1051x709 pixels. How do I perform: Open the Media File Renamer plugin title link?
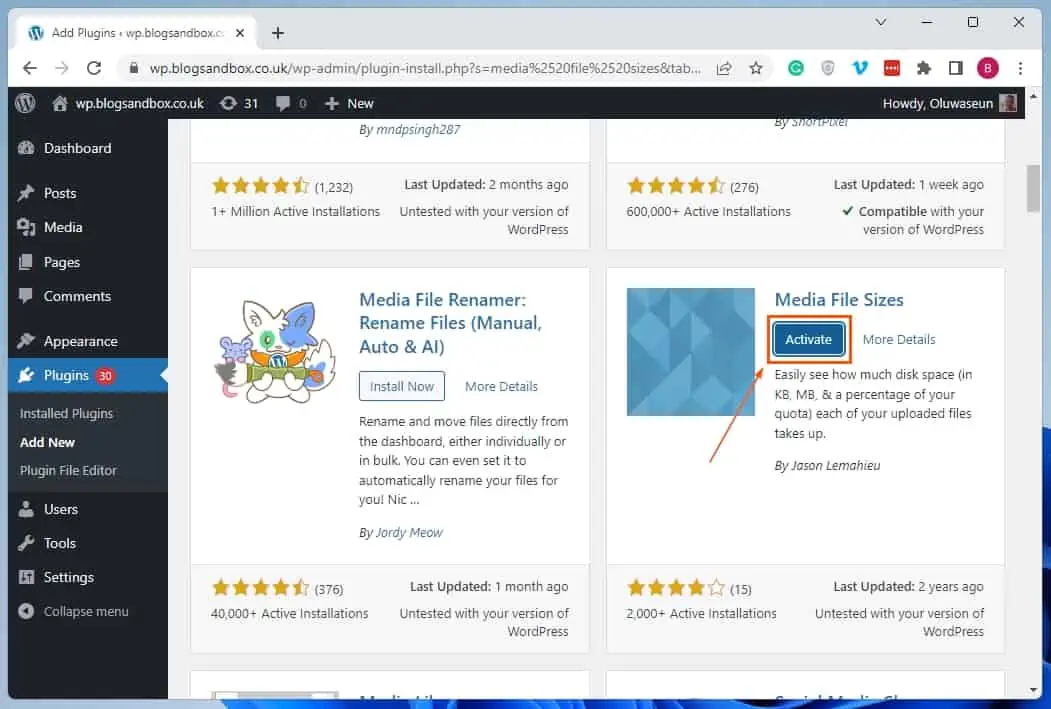(x=450, y=323)
